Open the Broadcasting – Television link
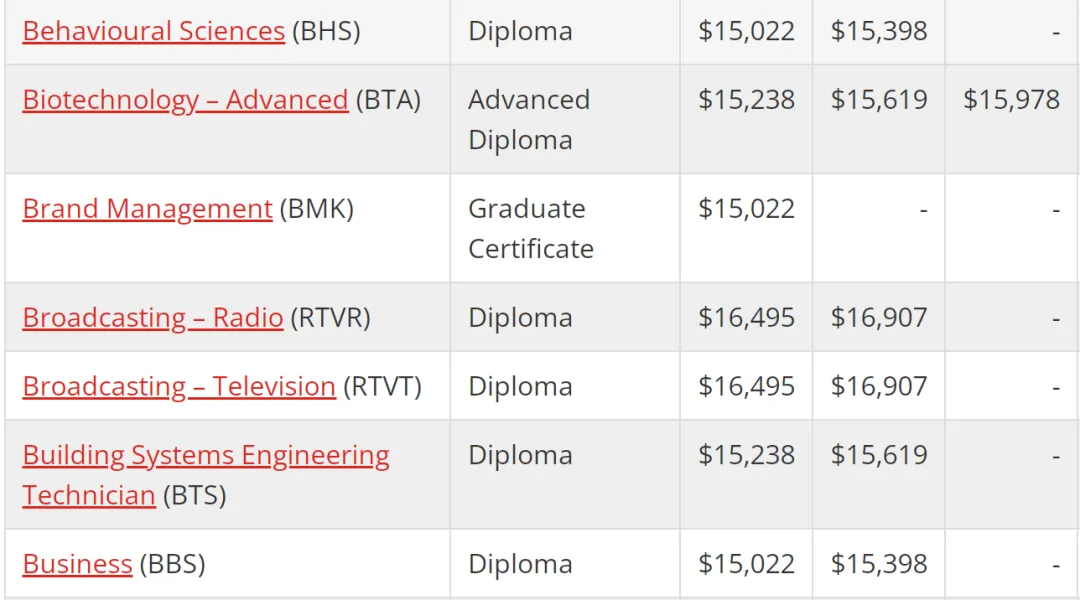The width and height of the screenshot is (1080, 600). click(x=179, y=386)
